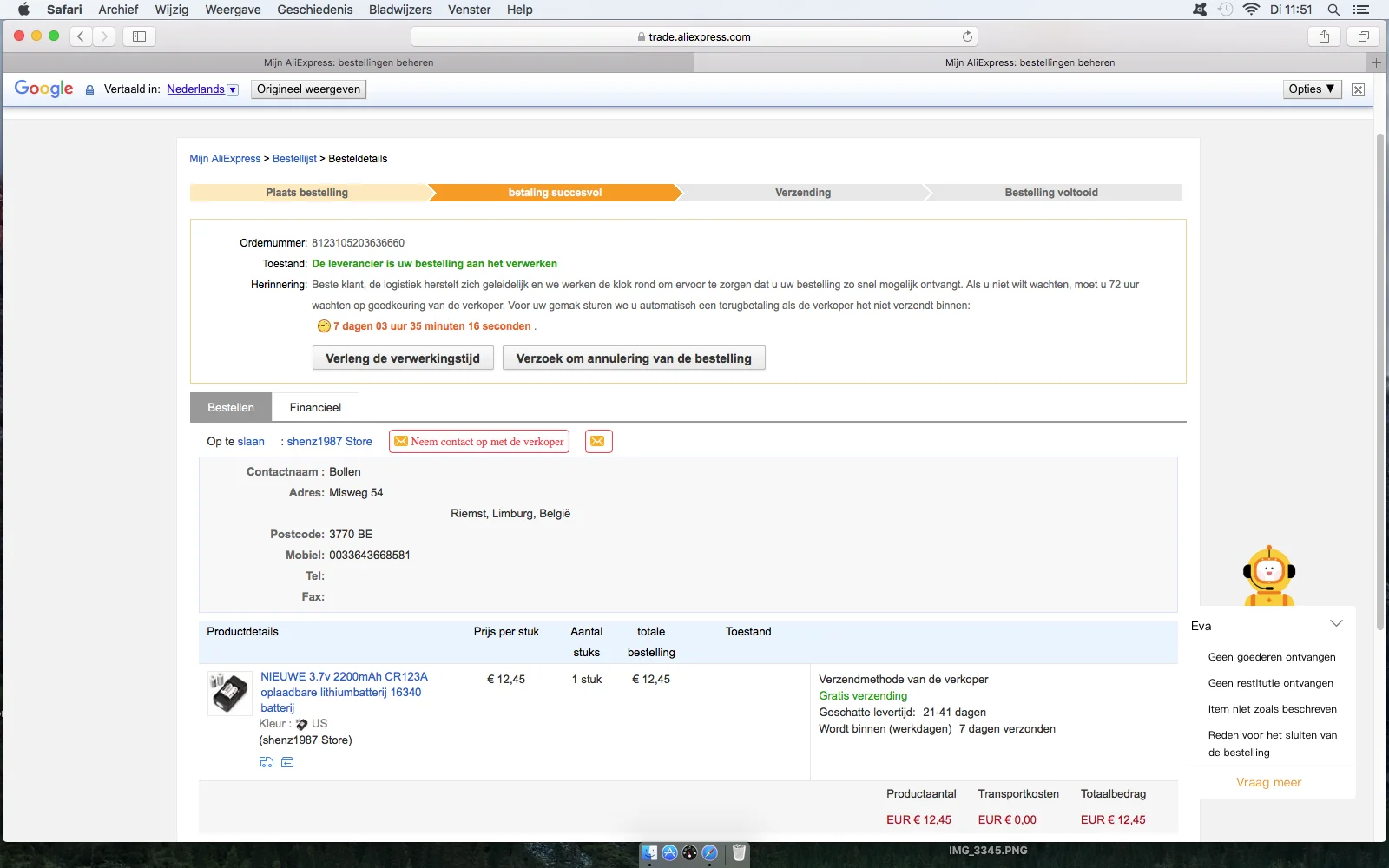Click the menu bar clock Di 11:51

1291,10
